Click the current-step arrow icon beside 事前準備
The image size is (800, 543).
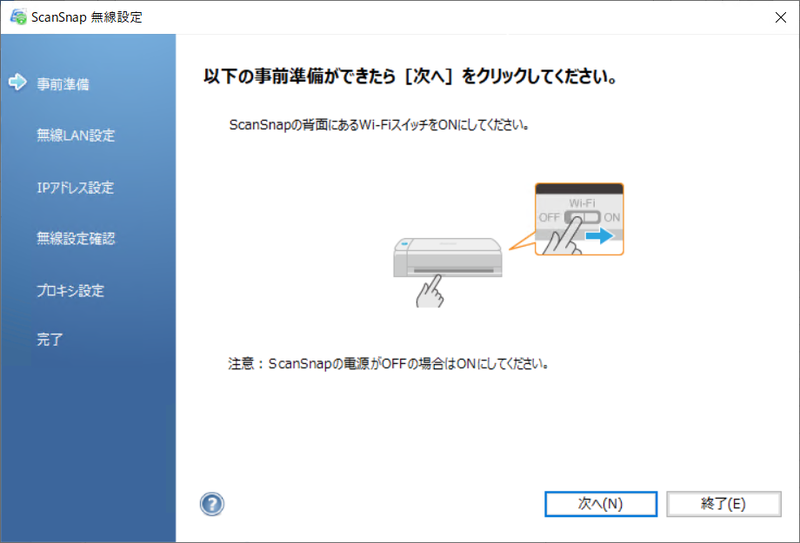[18, 82]
